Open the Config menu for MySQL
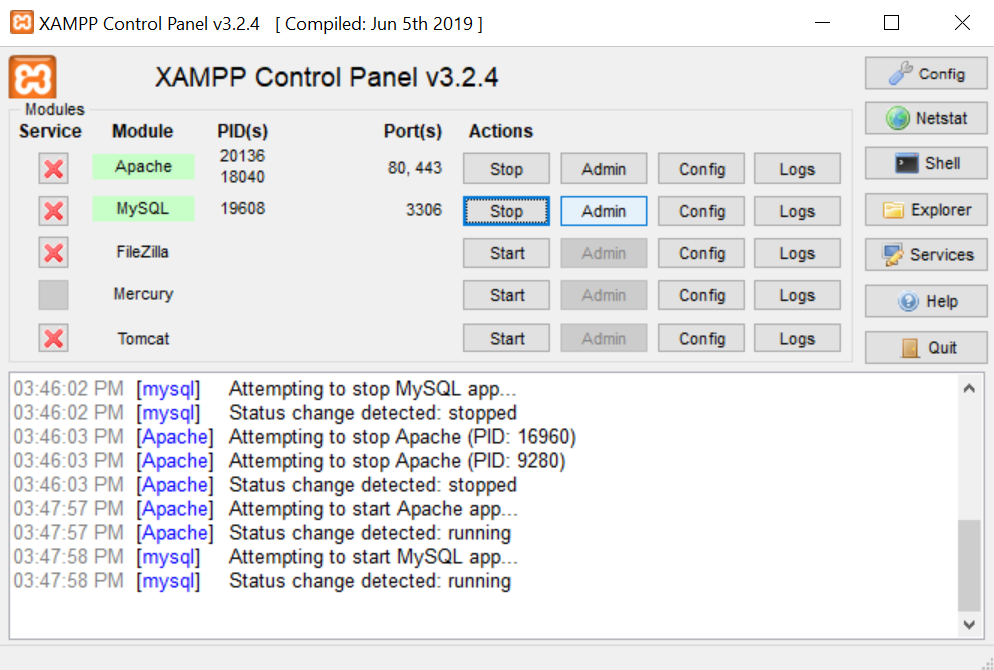The width and height of the screenshot is (994, 670). coord(701,211)
